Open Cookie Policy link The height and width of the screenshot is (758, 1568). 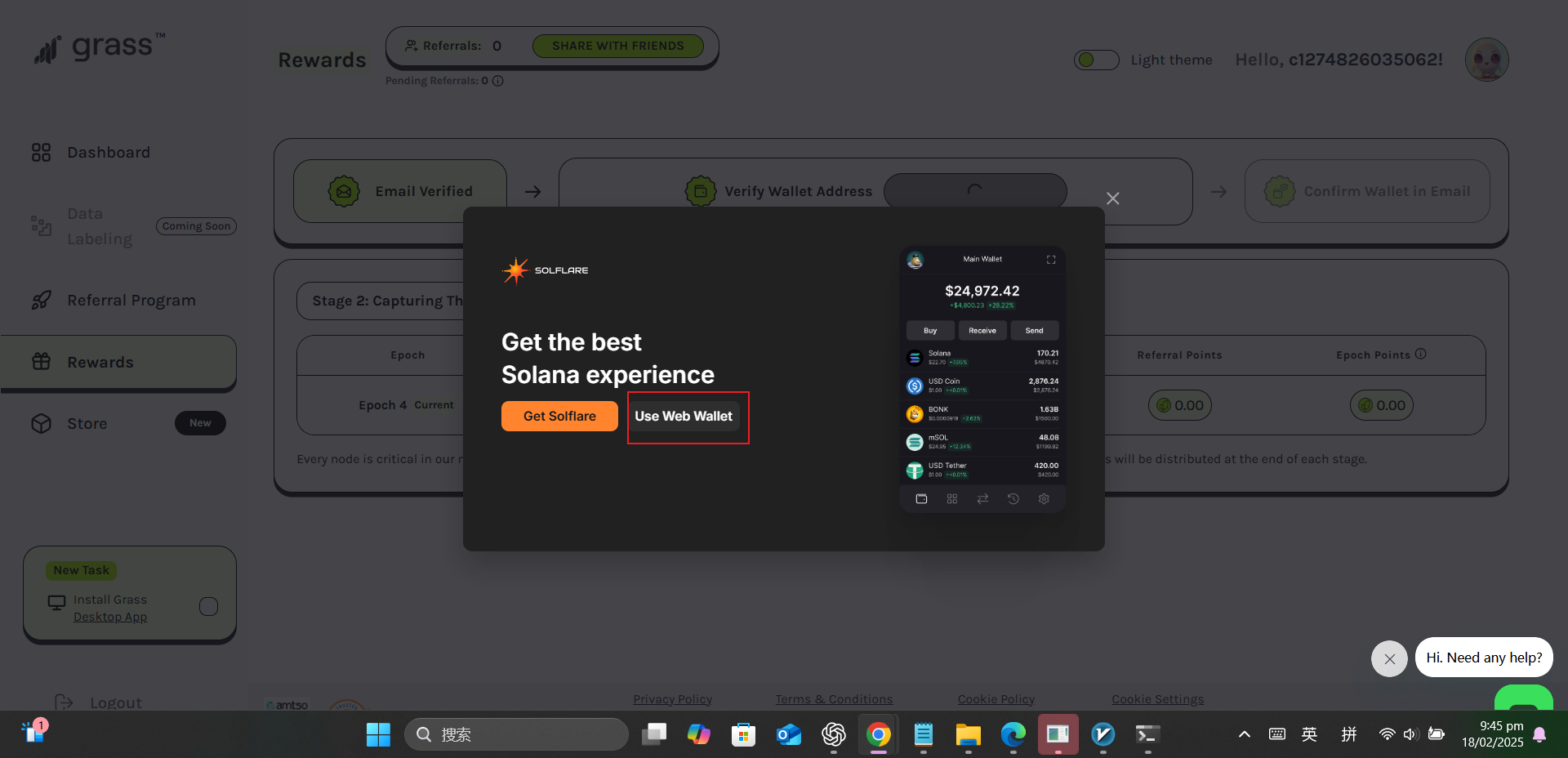click(996, 699)
